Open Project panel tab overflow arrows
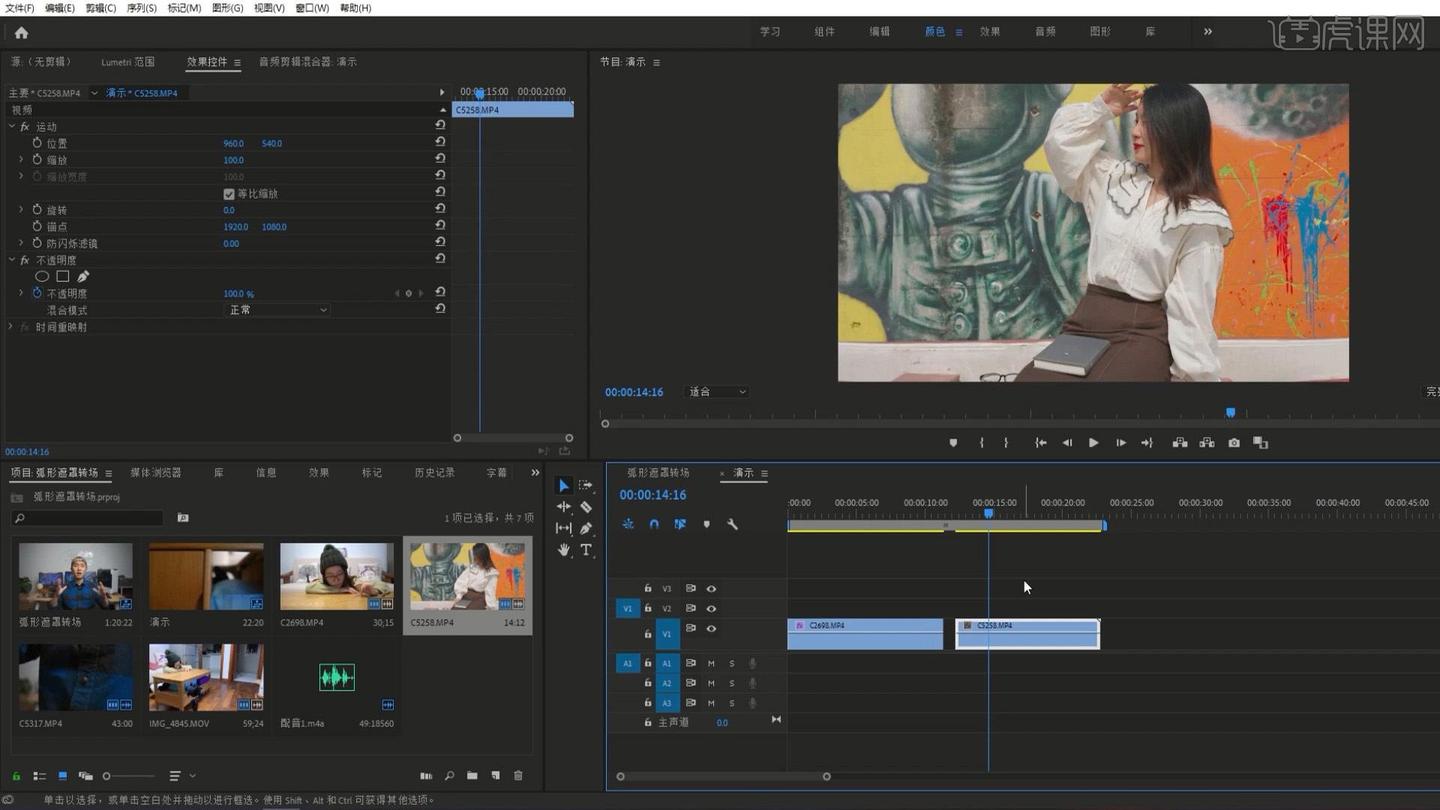 point(535,473)
